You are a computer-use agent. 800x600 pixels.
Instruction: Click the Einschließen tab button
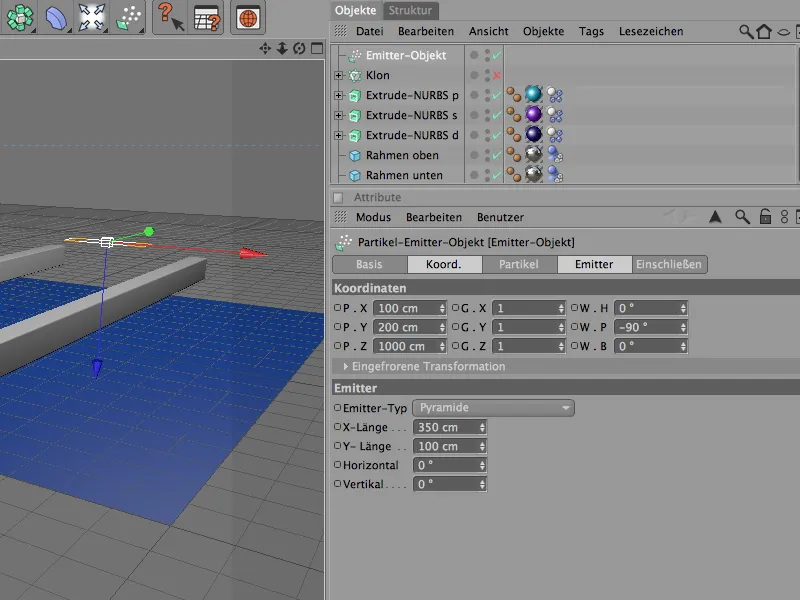pyautogui.click(x=670, y=265)
